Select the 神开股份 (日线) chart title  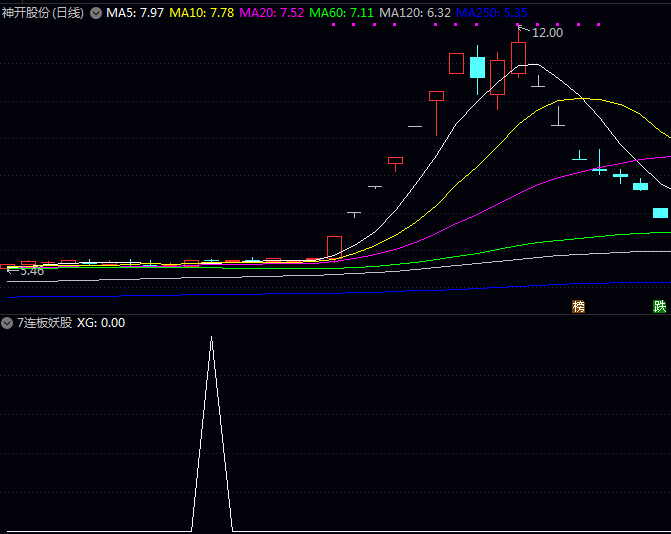[x=43, y=13]
